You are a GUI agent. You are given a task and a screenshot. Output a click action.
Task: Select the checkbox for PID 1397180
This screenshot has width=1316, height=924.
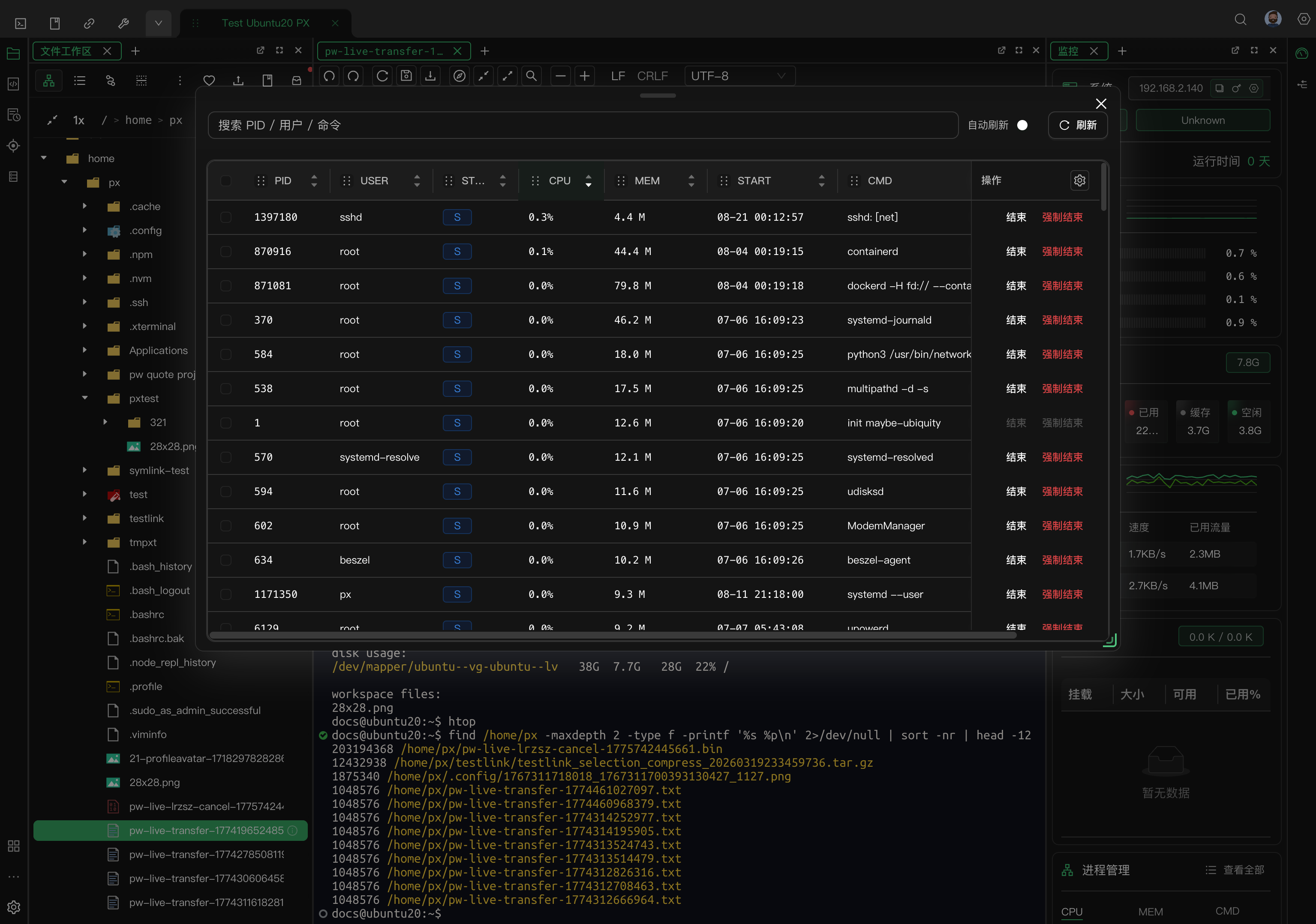(226, 217)
